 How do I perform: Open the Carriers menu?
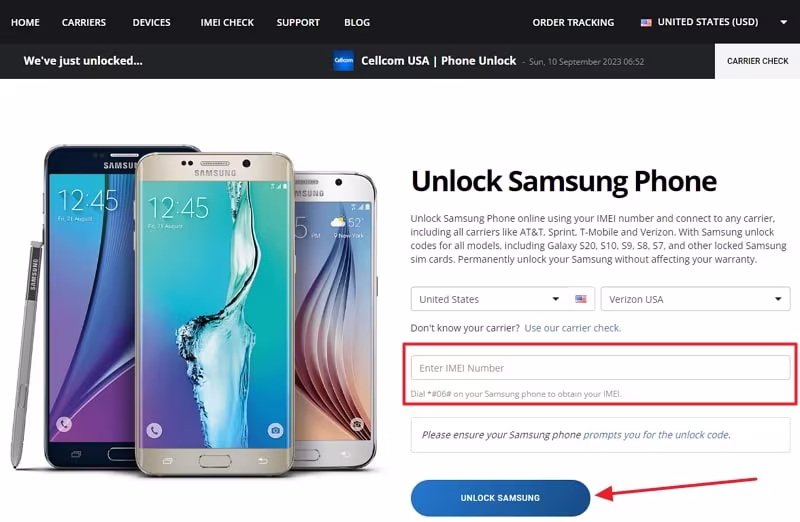(x=84, y=22)
